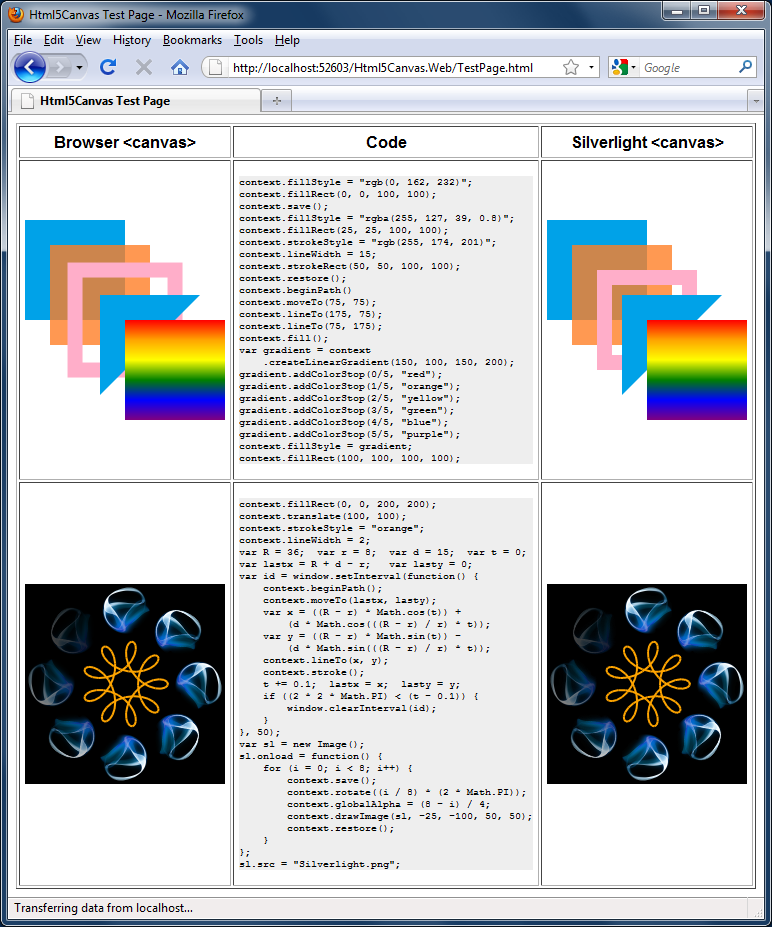This screenshot has height=927, width=772.
Task: Click the code line var sl = new Image();
Action: 301,744
